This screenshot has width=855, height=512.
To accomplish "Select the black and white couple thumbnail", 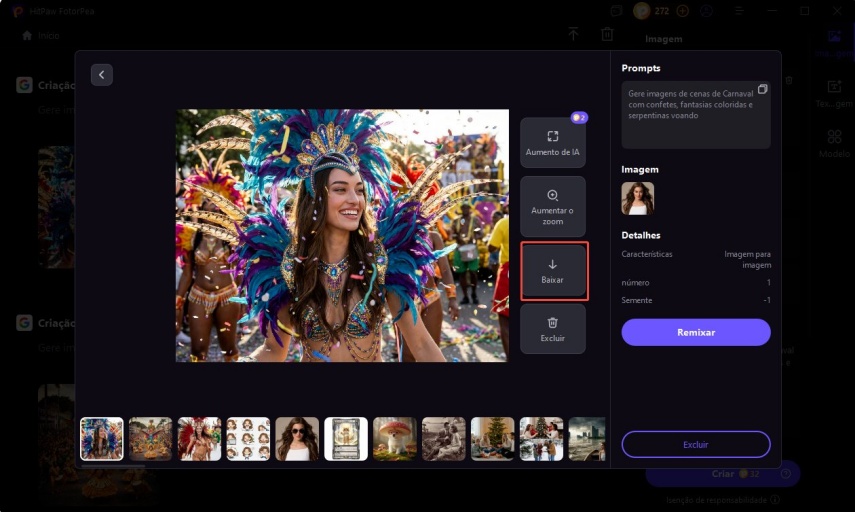I will point(444,439).
